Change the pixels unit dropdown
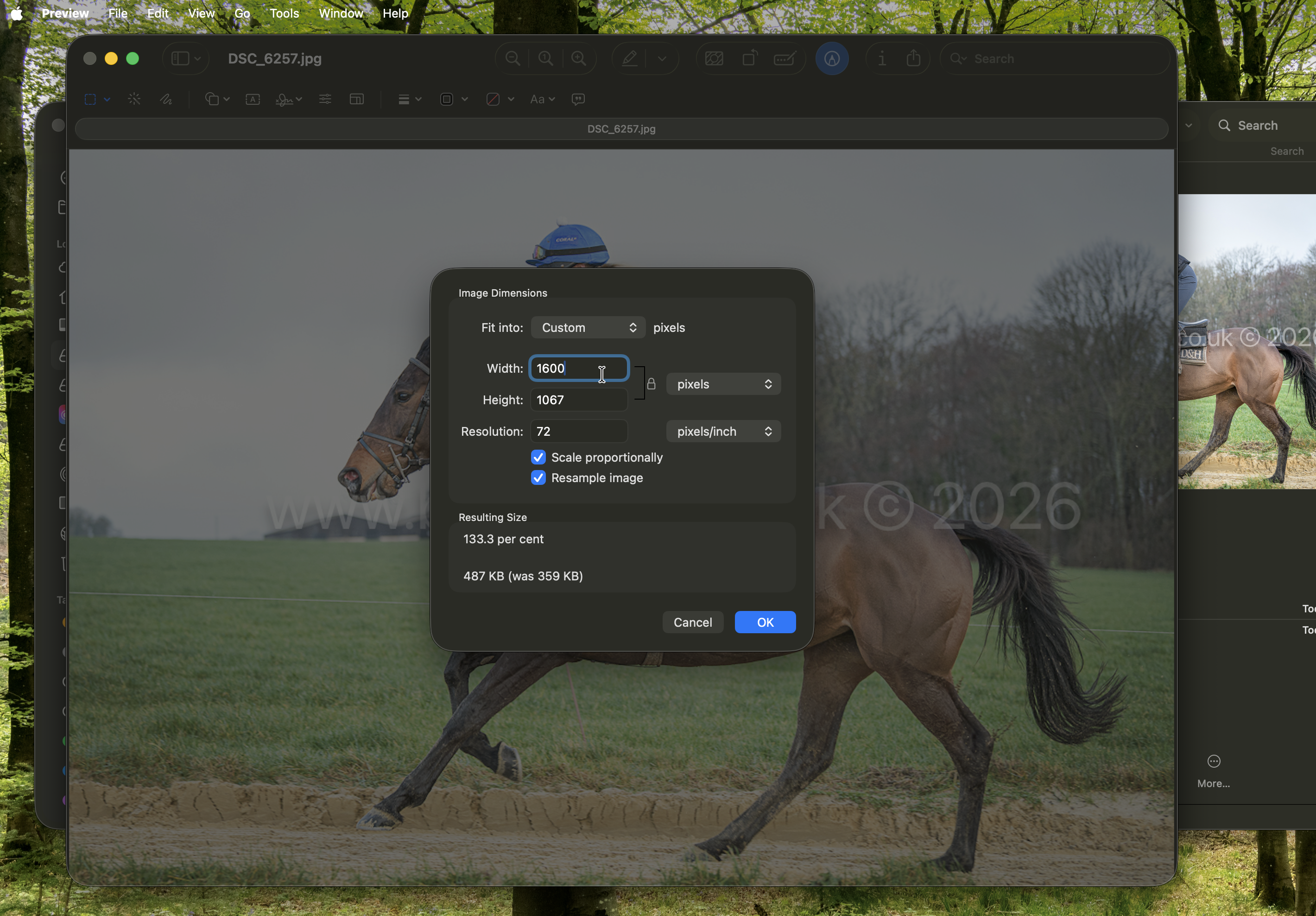This screenshot has width=1316, height=916. click(723, 384)
